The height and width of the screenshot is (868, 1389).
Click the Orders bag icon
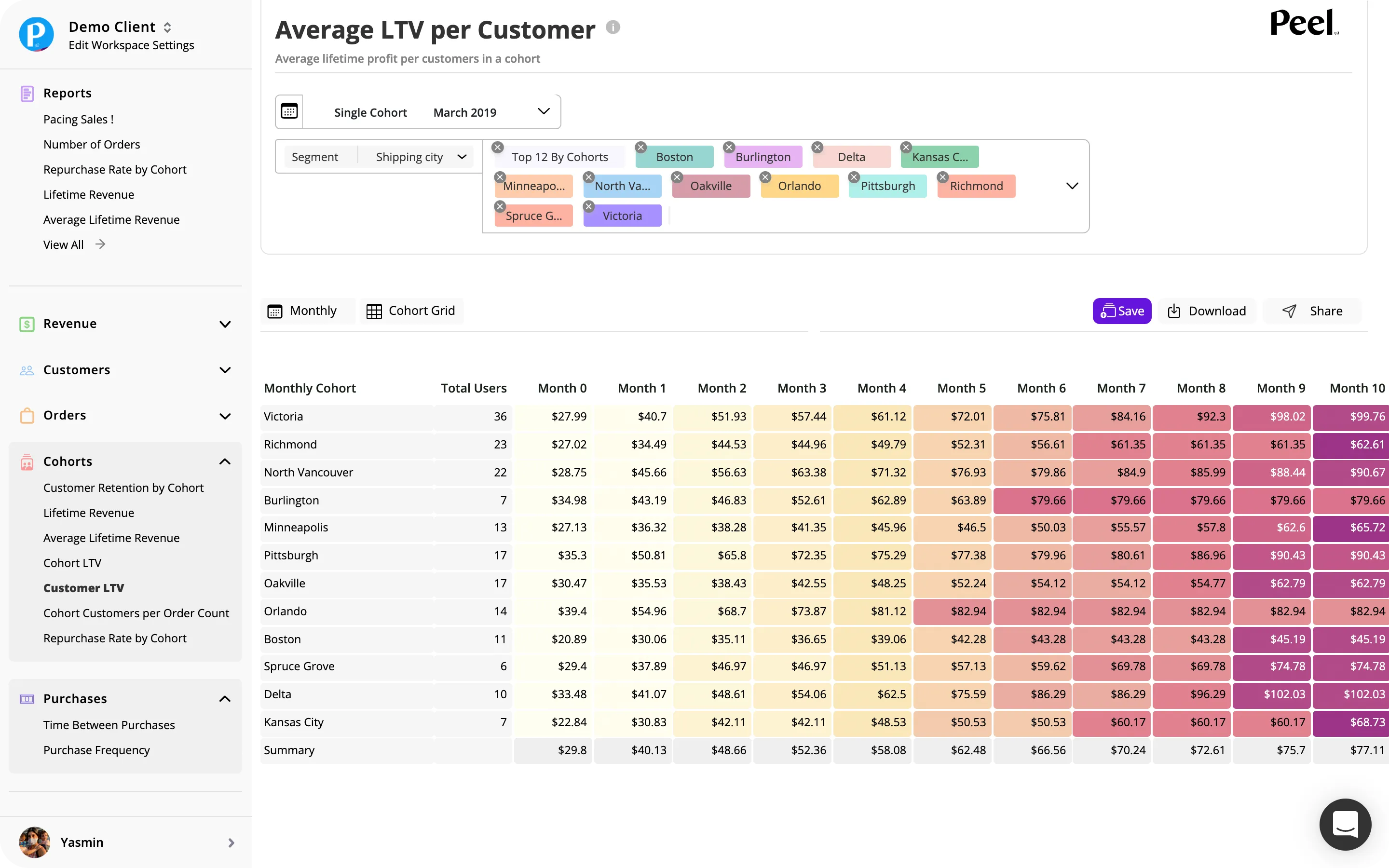click(27, 415)
